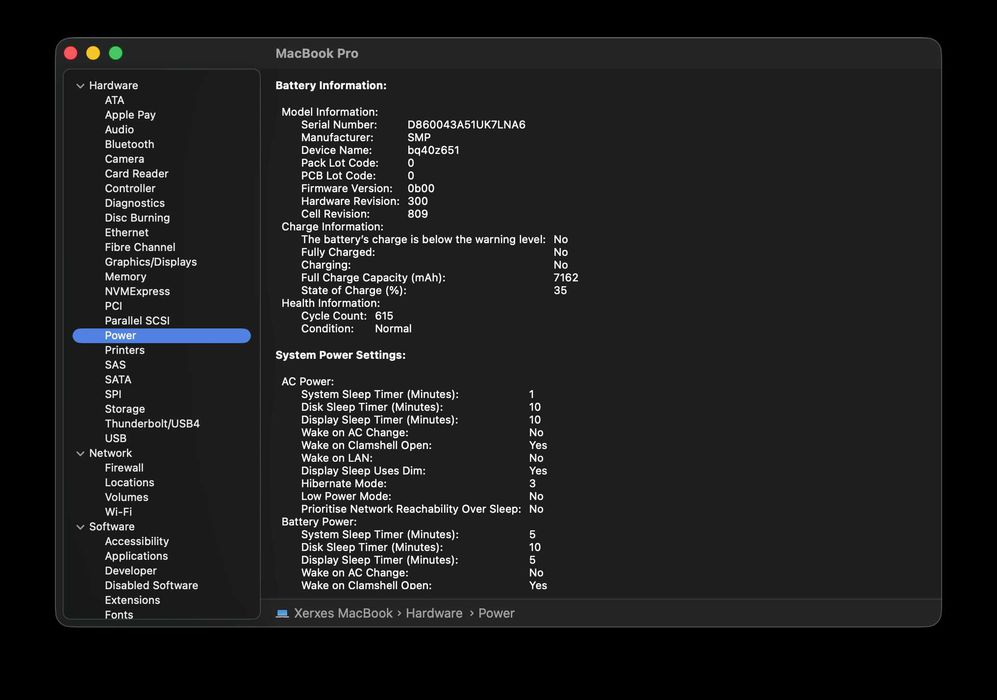Screen dimensions: 997x700
Task: Select Camera in the sidebar
Action: (x=125, y=159)
